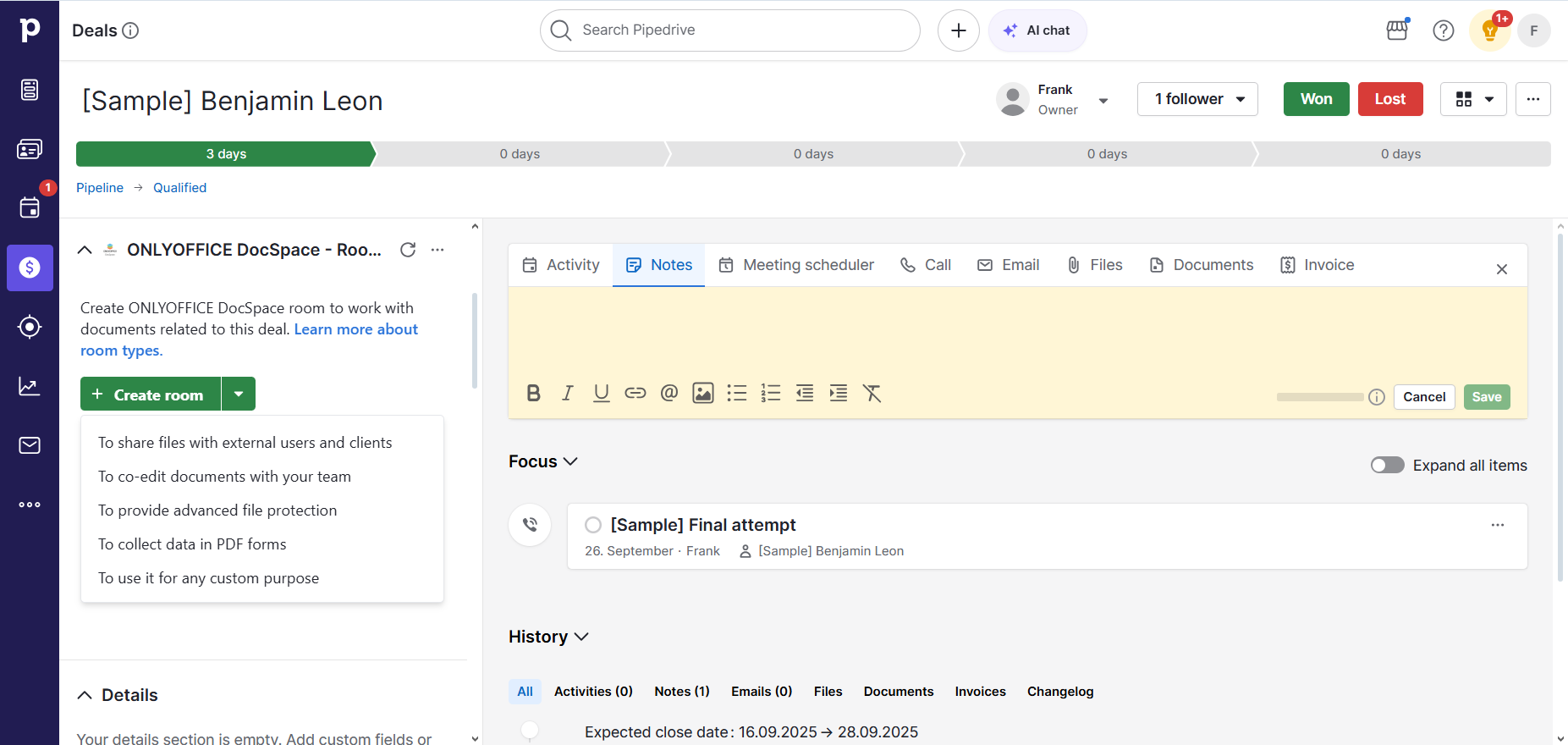Apply underline formatting to note
The image size is (1568, 745).
click(602, 393)
